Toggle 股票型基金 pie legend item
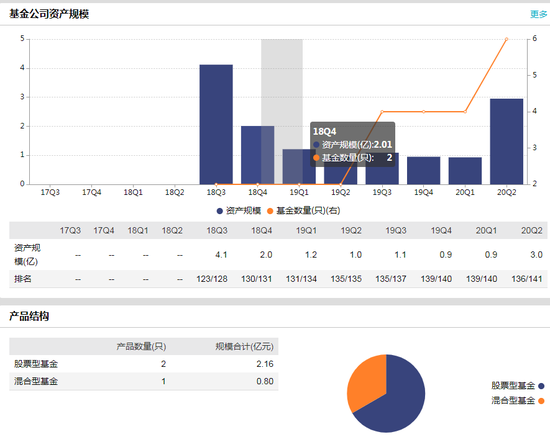This screenshot has width=550, height=437. coord(518,386)
